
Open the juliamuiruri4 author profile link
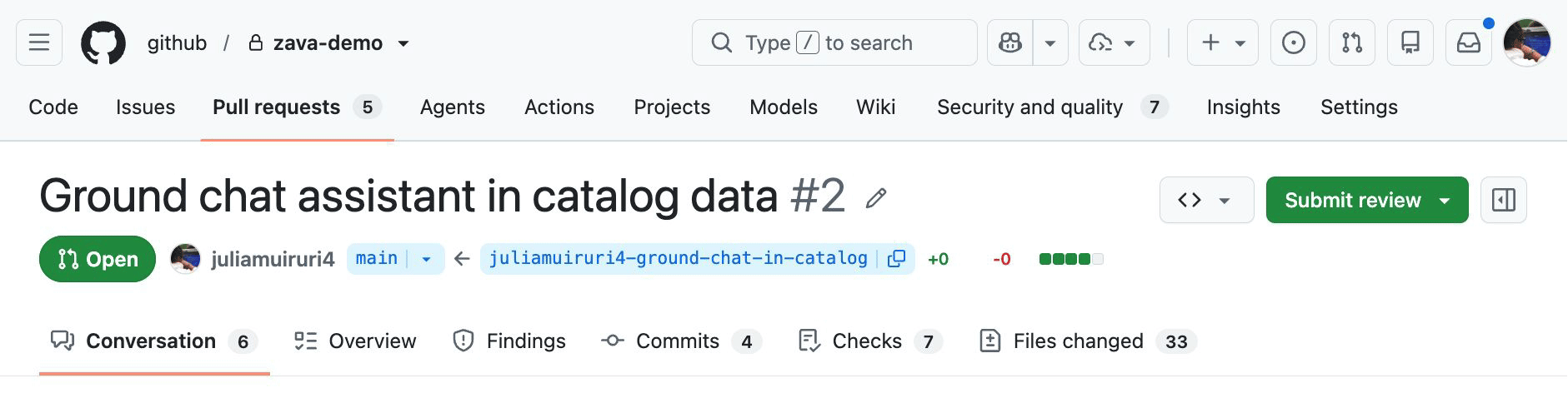[273, 259]
